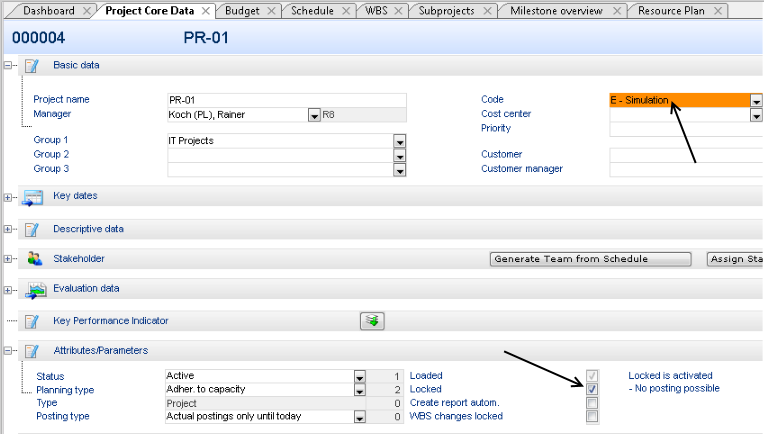Select the orange E - Simulation code field
Screen dimensions: 764x434
[680, 100]
